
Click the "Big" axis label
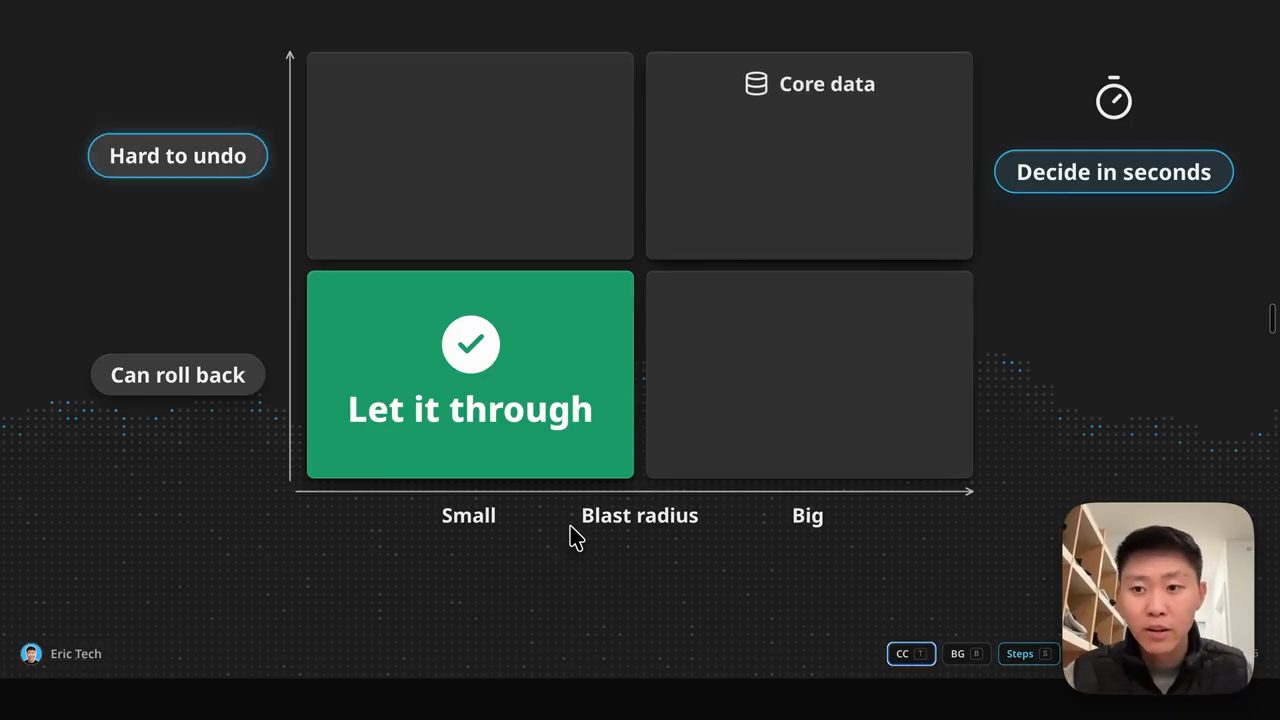808,516
